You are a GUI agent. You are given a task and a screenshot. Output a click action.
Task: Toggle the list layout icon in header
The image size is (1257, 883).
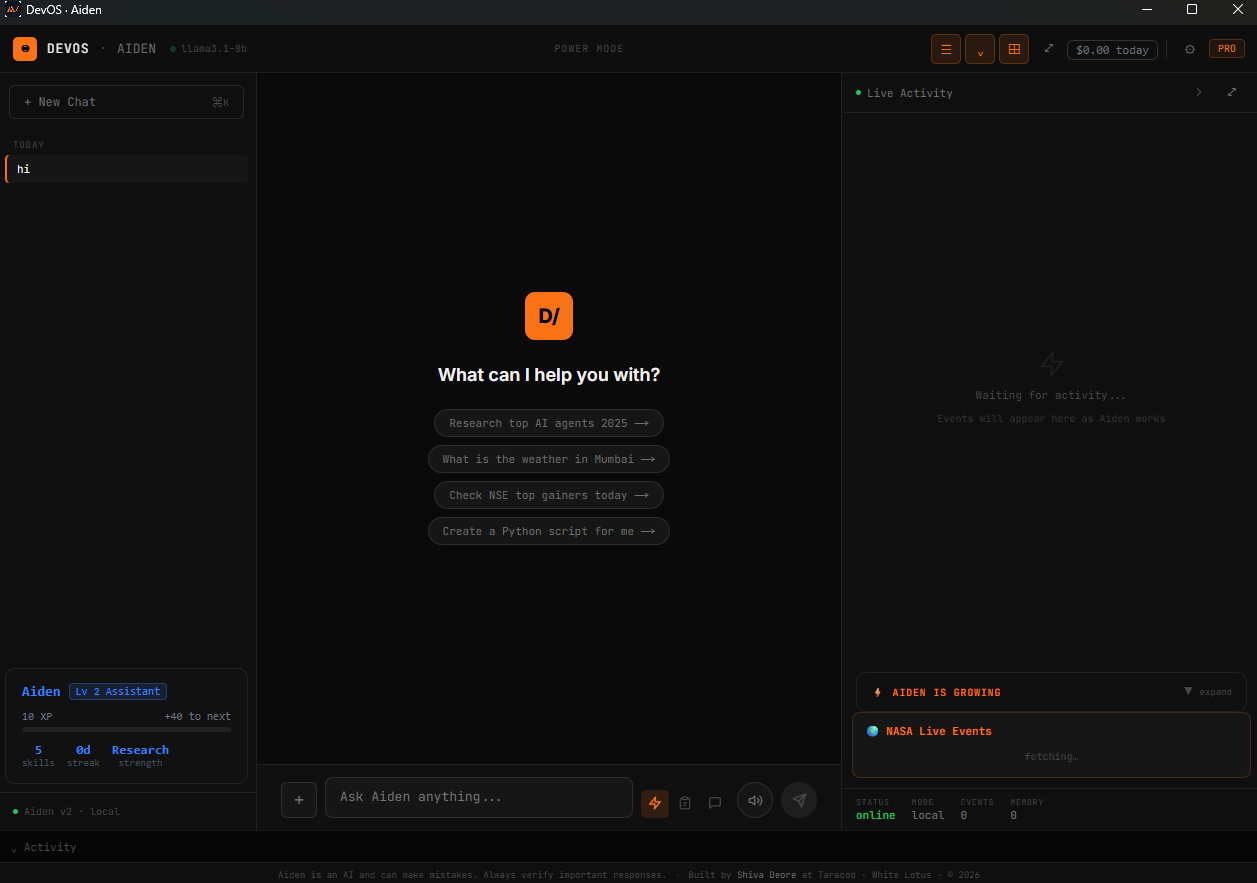coord(946,49)
